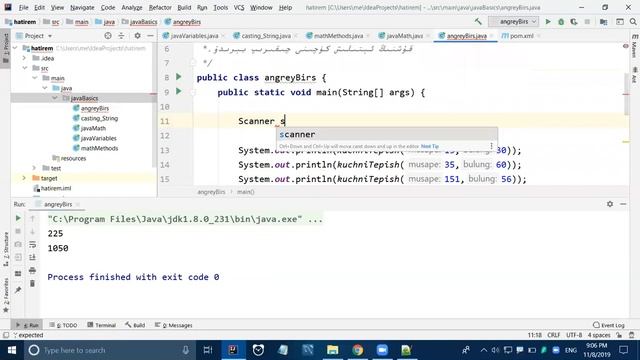
Task: Open the Terminal tool window
Action: tap(102, 325)
